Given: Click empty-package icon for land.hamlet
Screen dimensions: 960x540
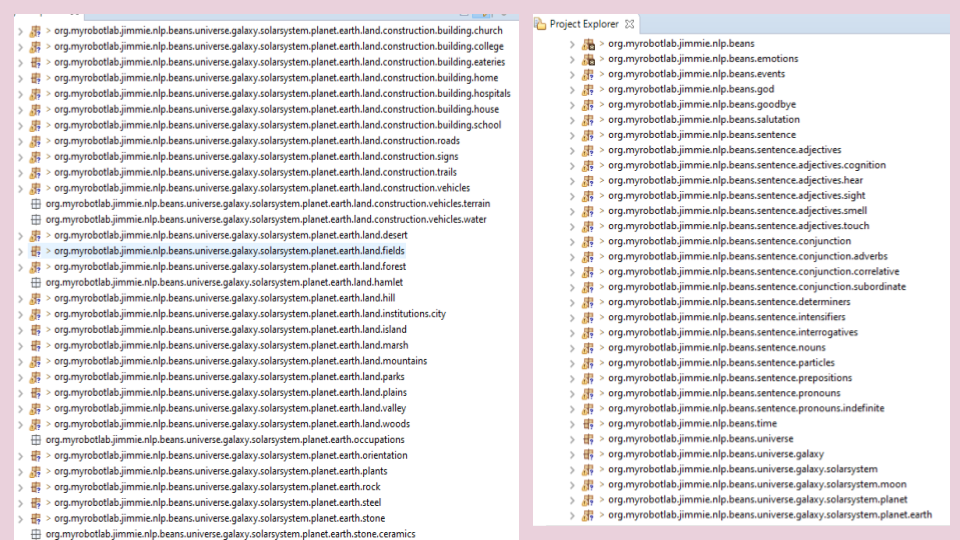Looking at the screenshot, I should point(36,282).
